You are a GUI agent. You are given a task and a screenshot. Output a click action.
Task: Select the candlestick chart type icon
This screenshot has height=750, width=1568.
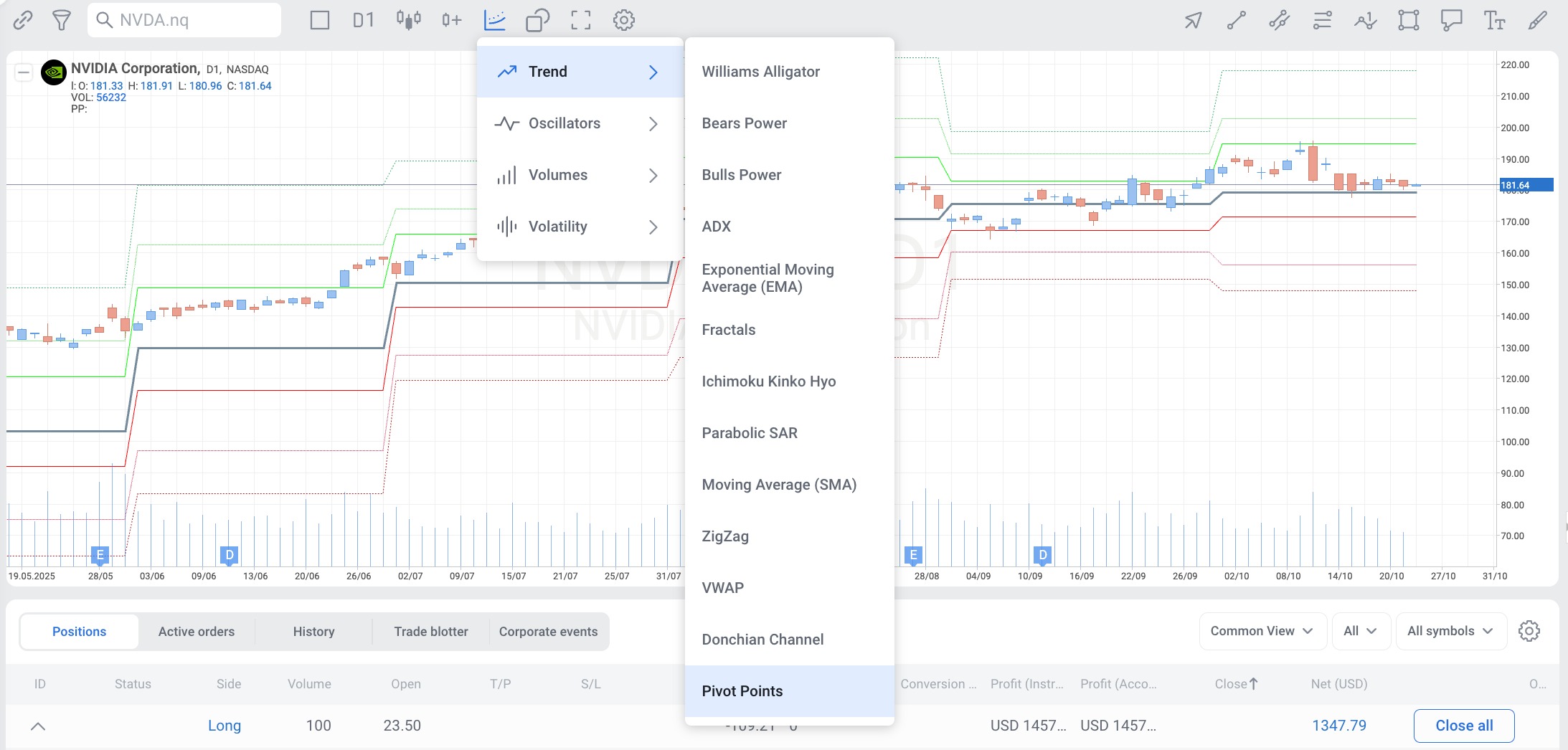pos(408,20)
